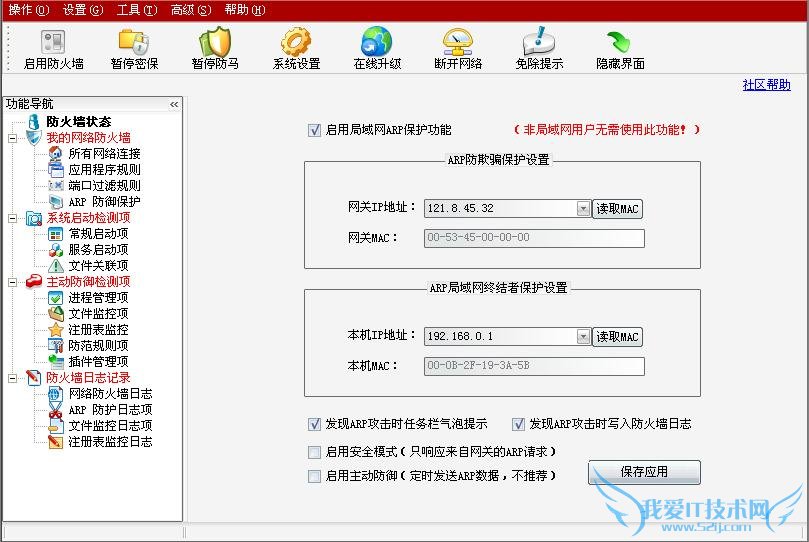Select ARP 防御保护 text in tree
The image size is (809, 542).
[104, 202]
